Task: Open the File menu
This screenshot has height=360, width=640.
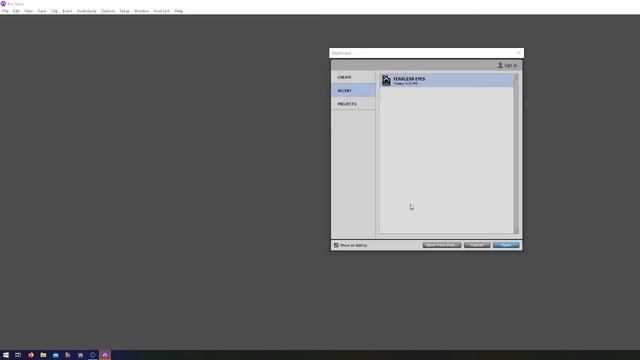Action: [5, 11]
